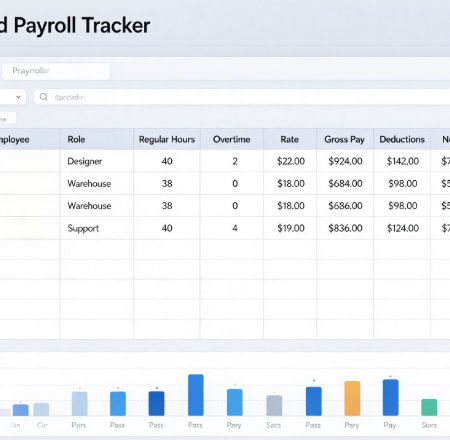Select gross pay cell $924.00
This screenshot has width=450, height=440.
[345, 161]
